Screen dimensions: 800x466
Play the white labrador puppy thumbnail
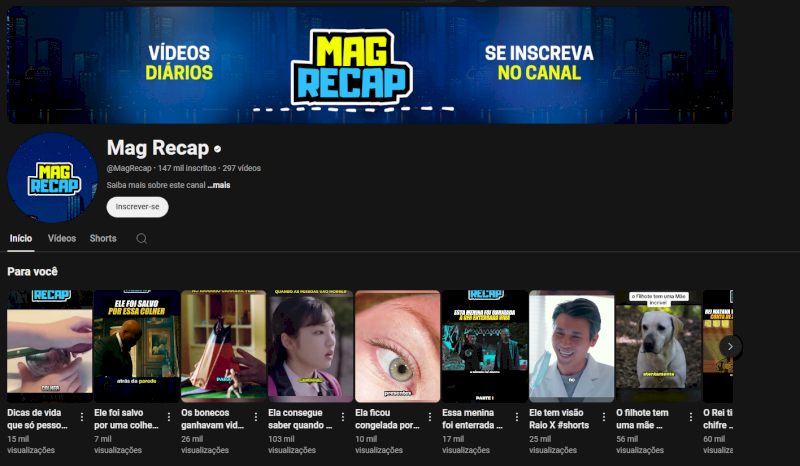click(x=659, y=347)
